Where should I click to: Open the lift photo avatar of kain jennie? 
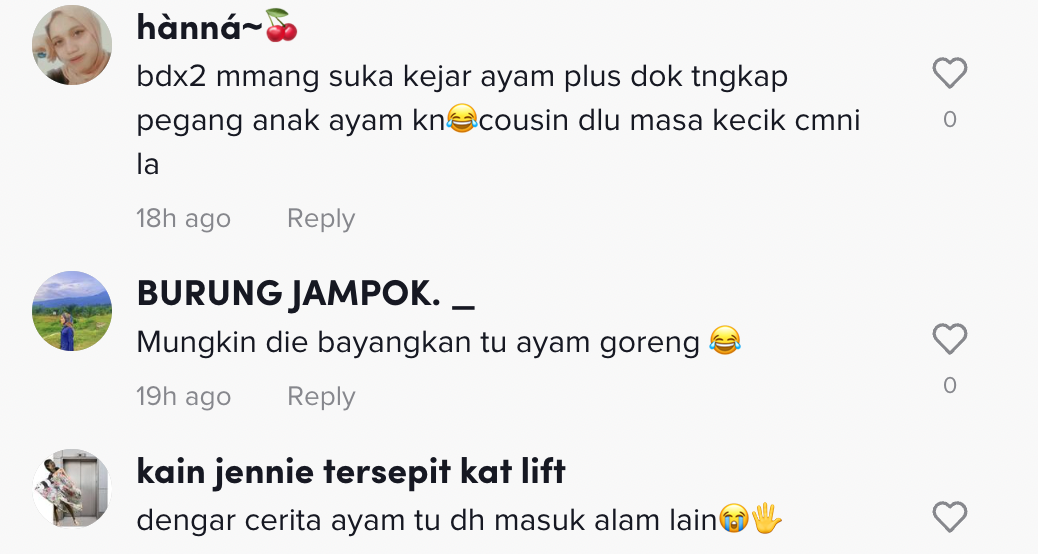click(x=71, y=488)
